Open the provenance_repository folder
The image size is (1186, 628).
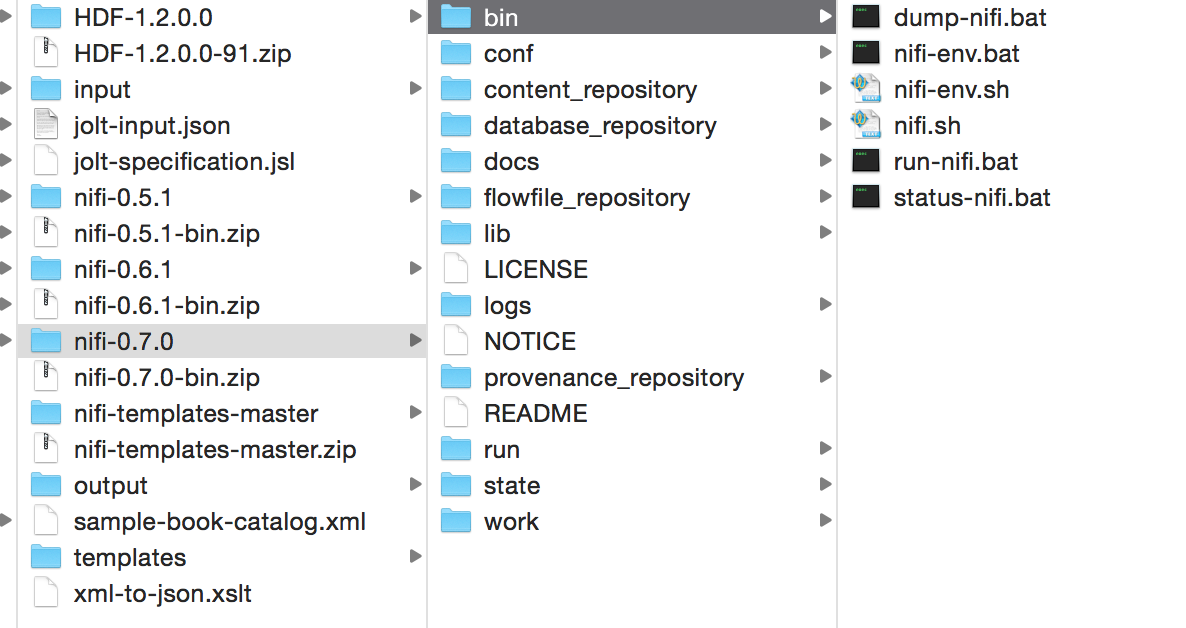613,378
